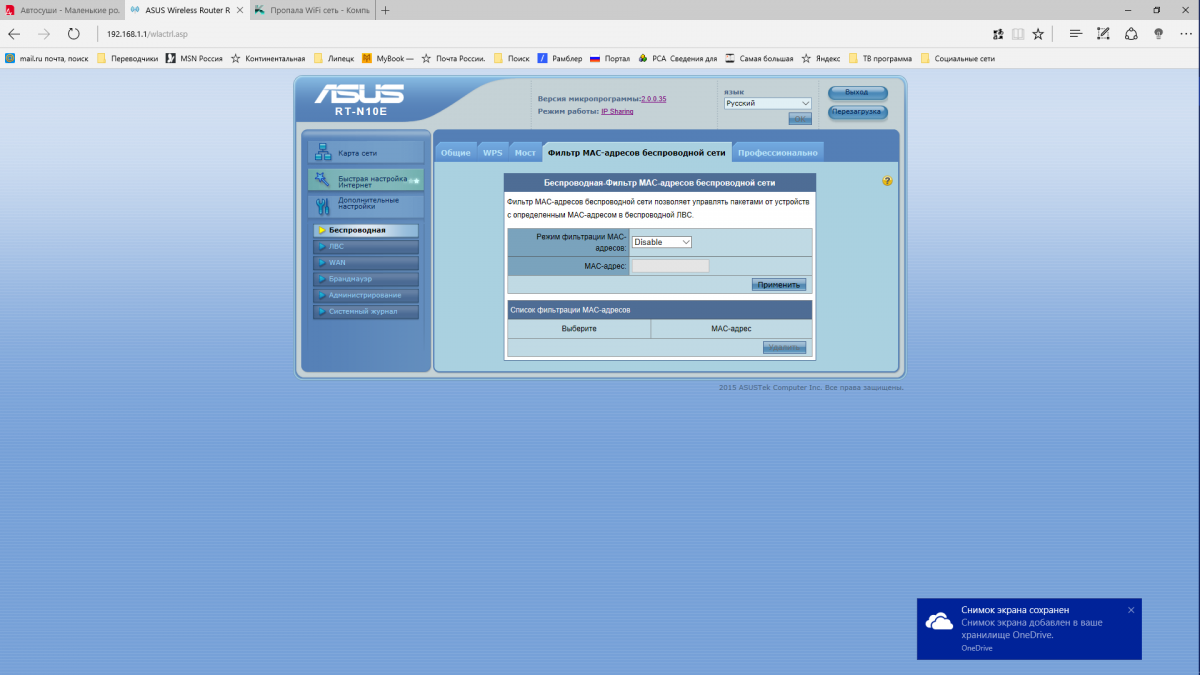Open the Общие tab
1200x675 pixels.
455,153
